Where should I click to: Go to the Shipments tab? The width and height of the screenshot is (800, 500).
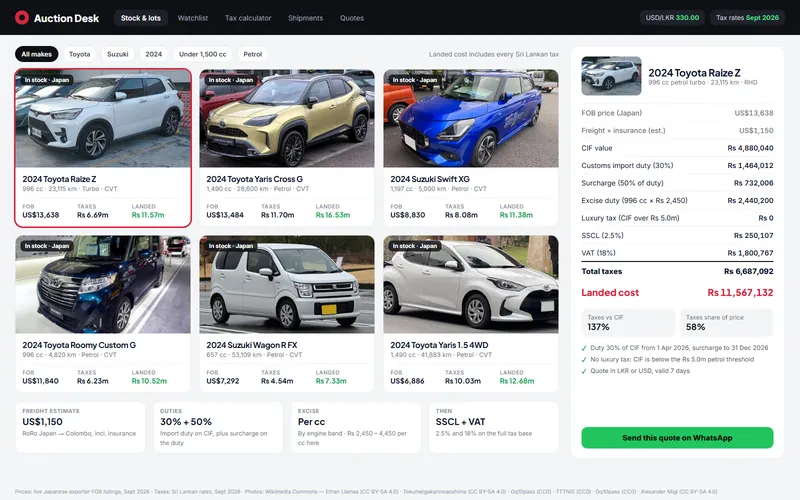click(306, 18)
